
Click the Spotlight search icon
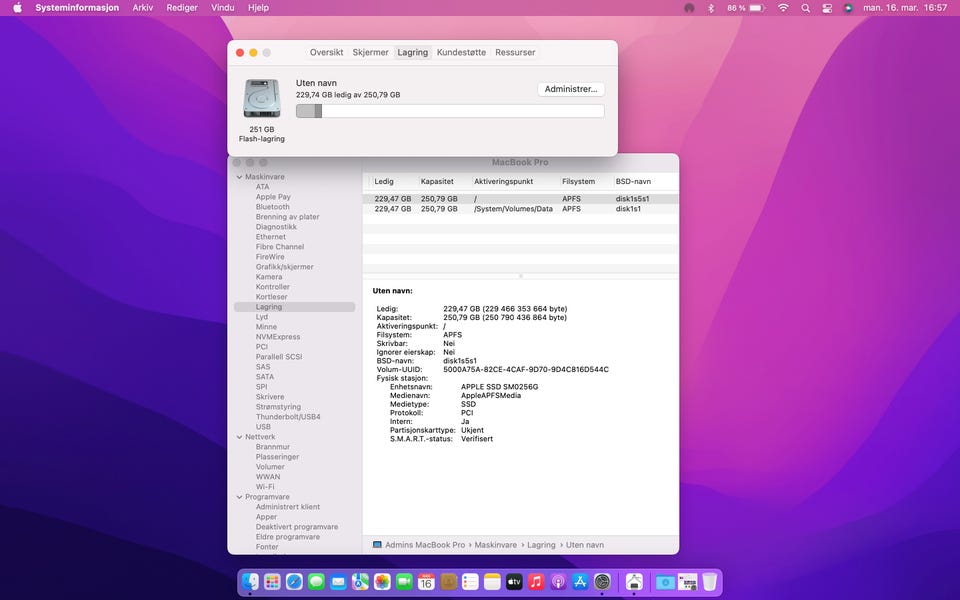click(x=805, y=8)
